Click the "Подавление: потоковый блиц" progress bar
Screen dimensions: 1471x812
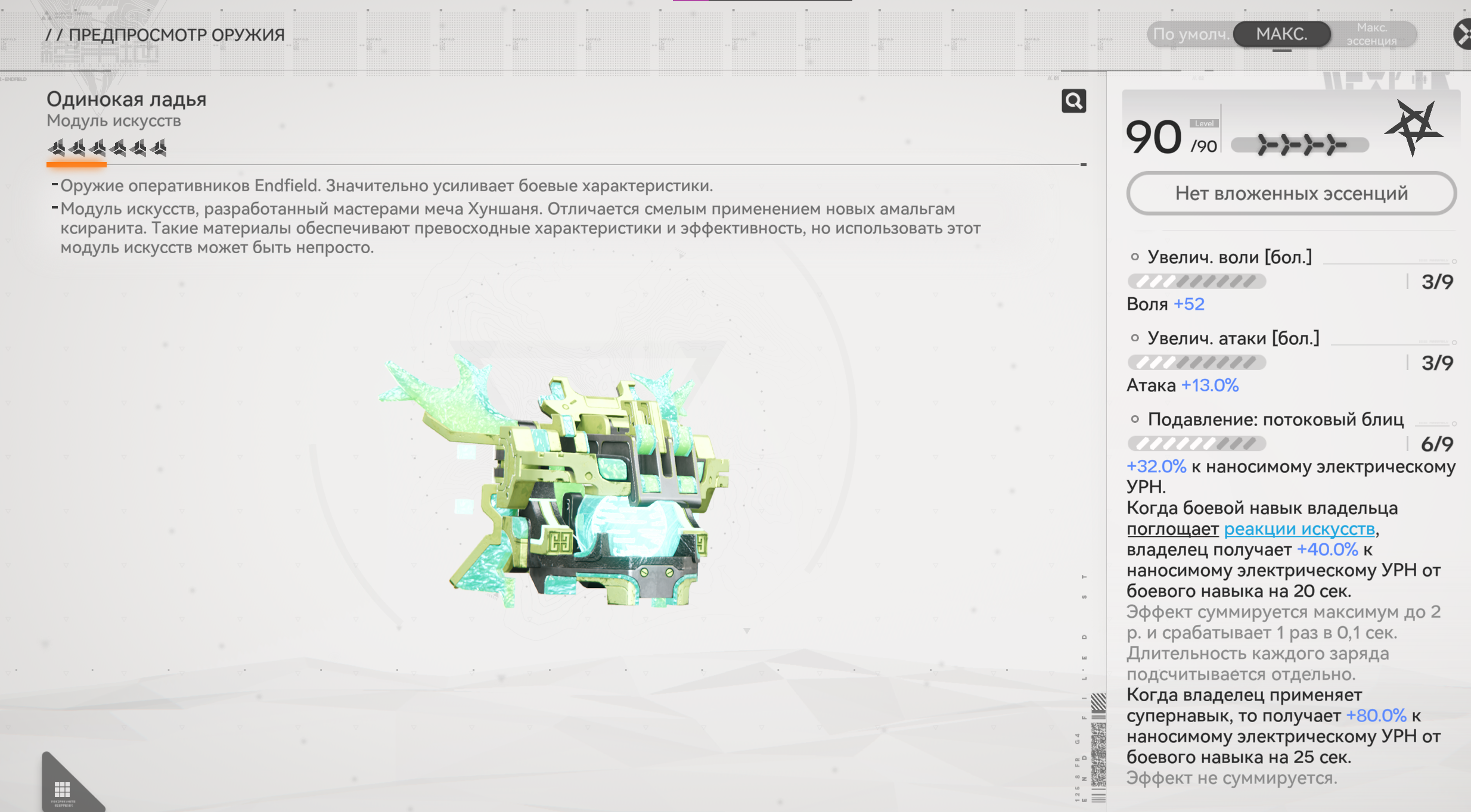[1197, 443]
